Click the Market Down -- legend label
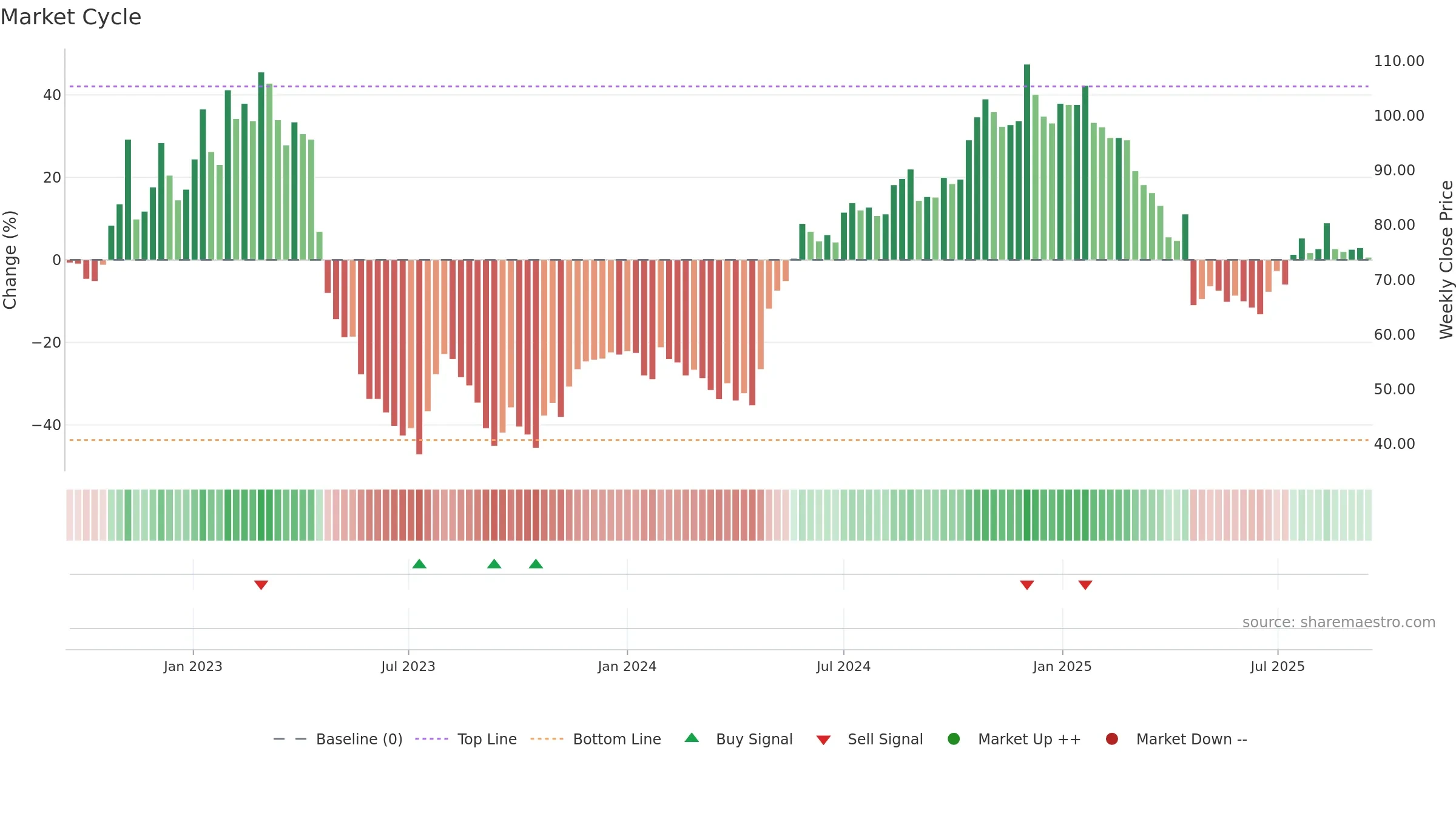 click(x=1191, y=739)
